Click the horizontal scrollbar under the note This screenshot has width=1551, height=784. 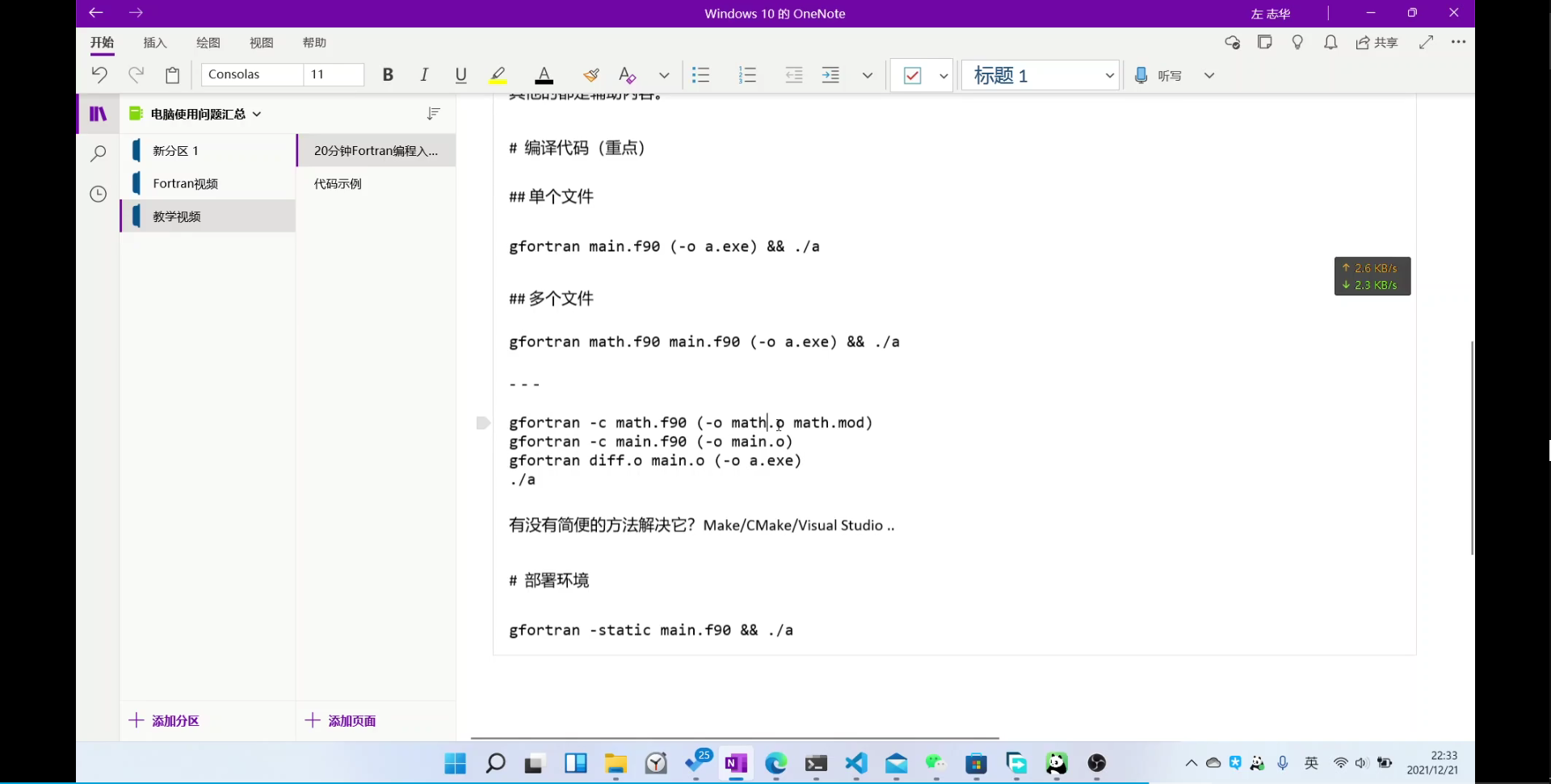click(734, 738)
